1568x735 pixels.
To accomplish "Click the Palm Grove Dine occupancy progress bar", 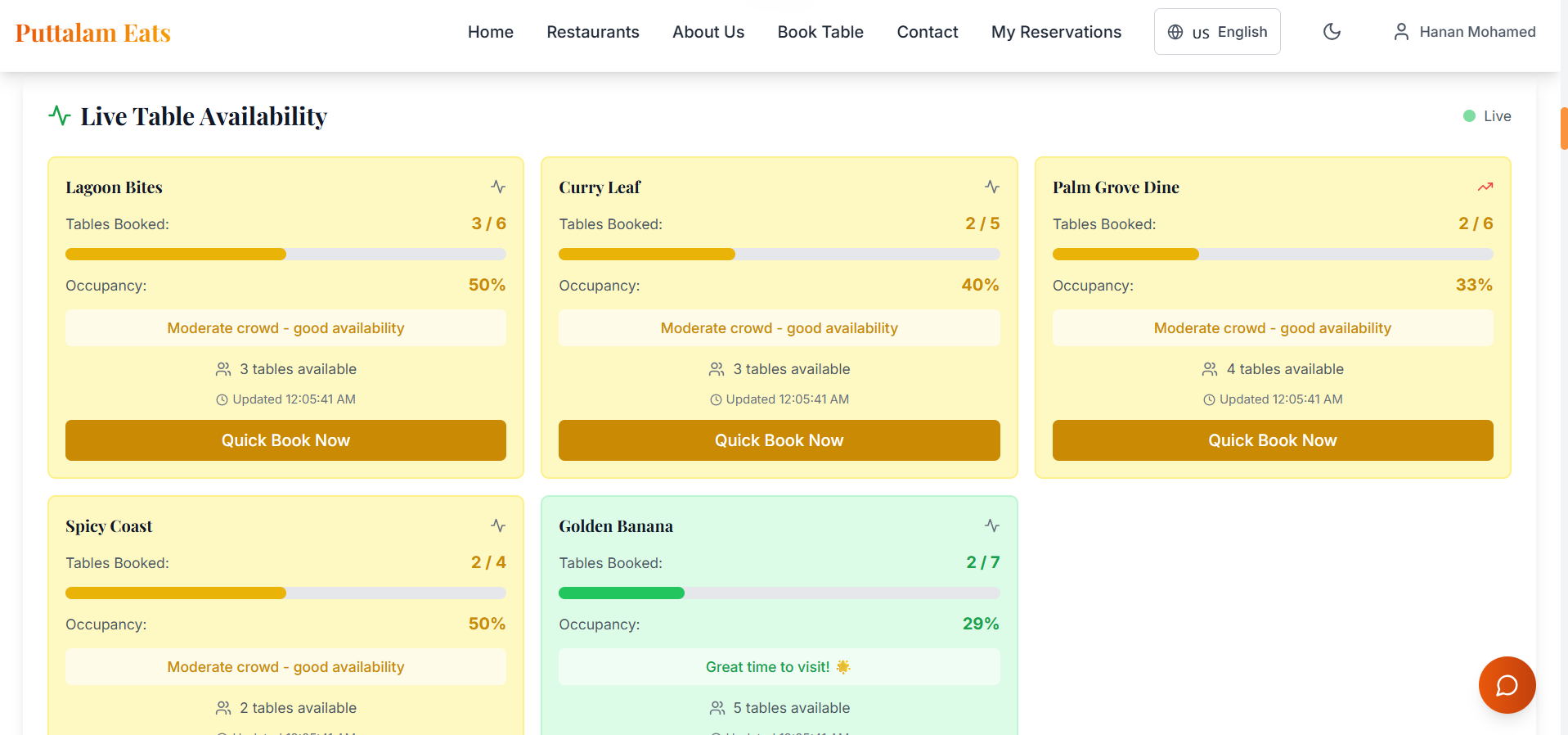I will (1273, 255).
